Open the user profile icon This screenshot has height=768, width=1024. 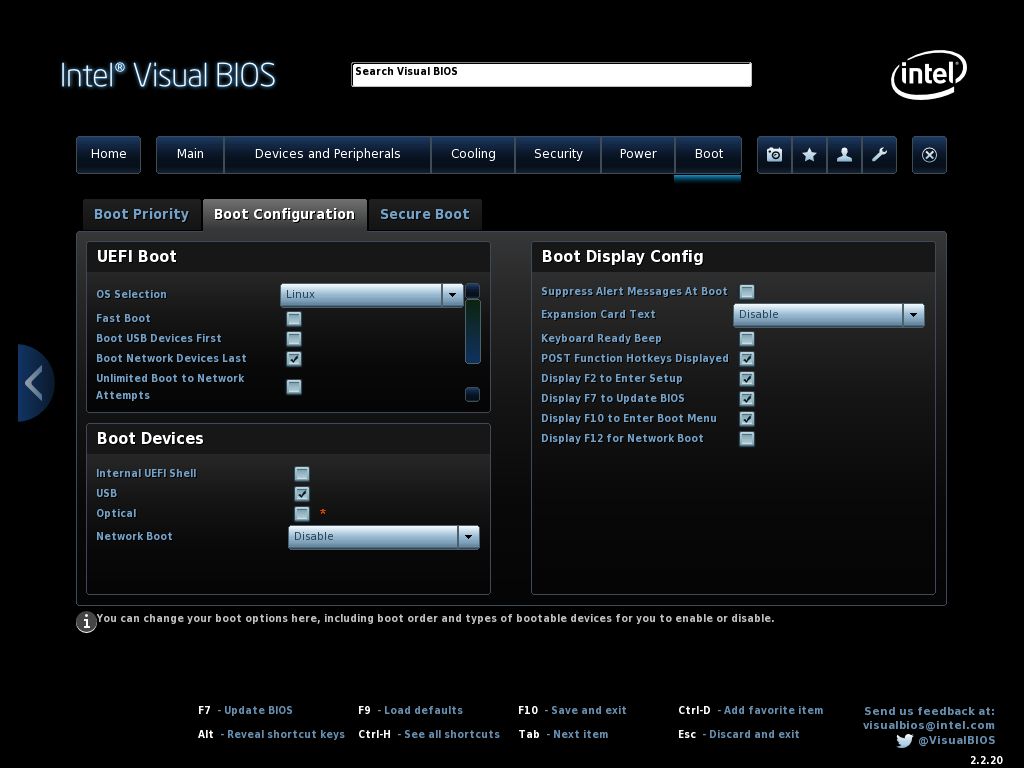(x=844, y=154)
